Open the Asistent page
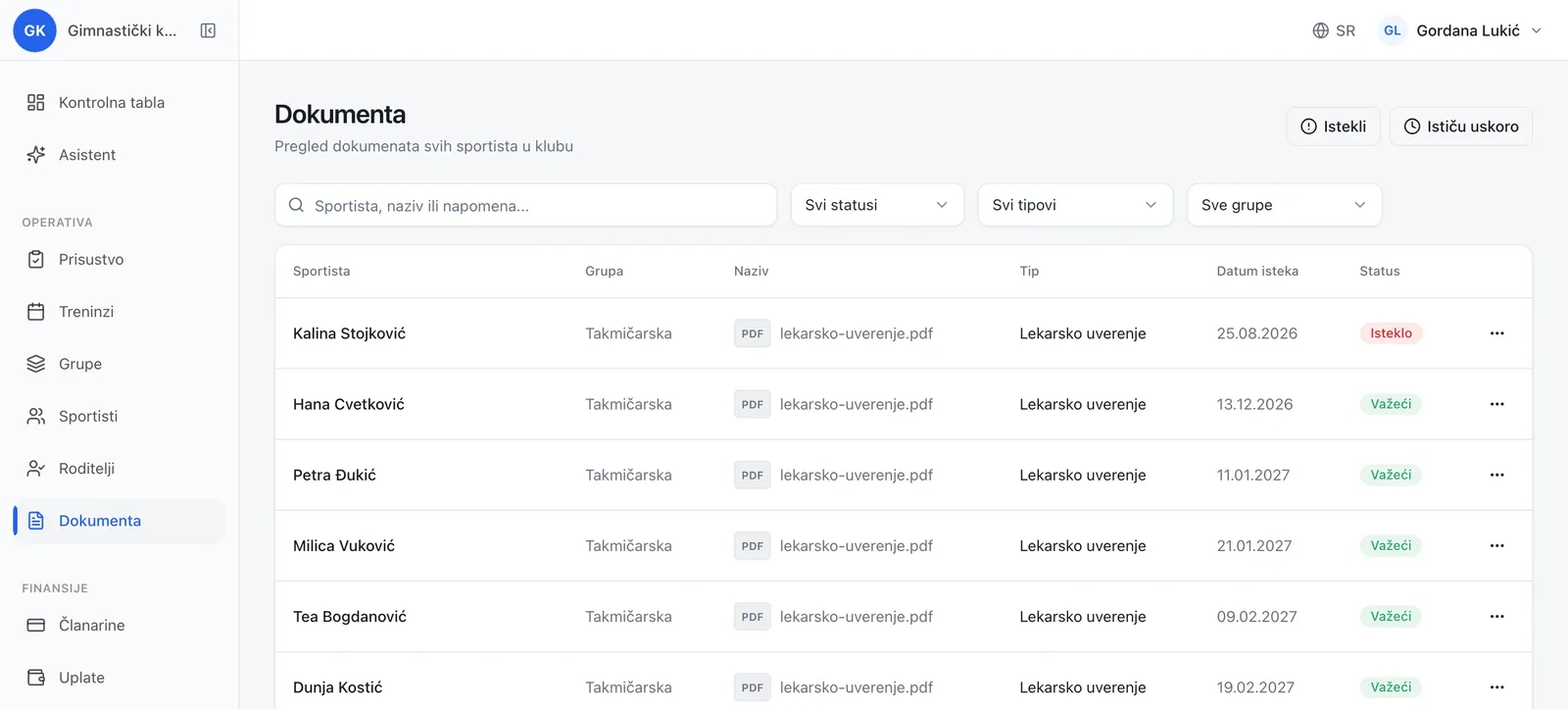 [x=119, y=155]
